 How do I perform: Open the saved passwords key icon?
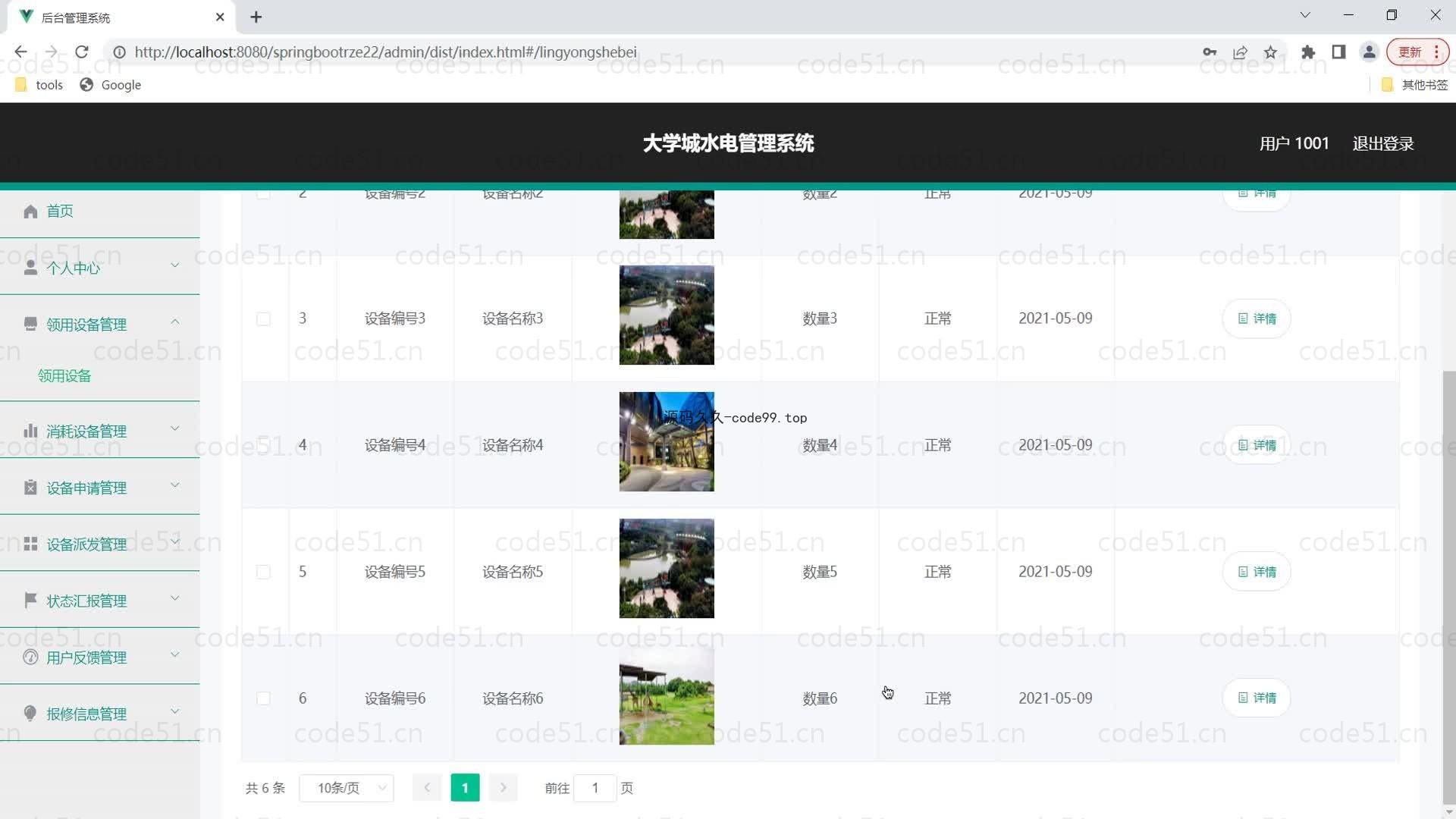(x=1210, y=52)
